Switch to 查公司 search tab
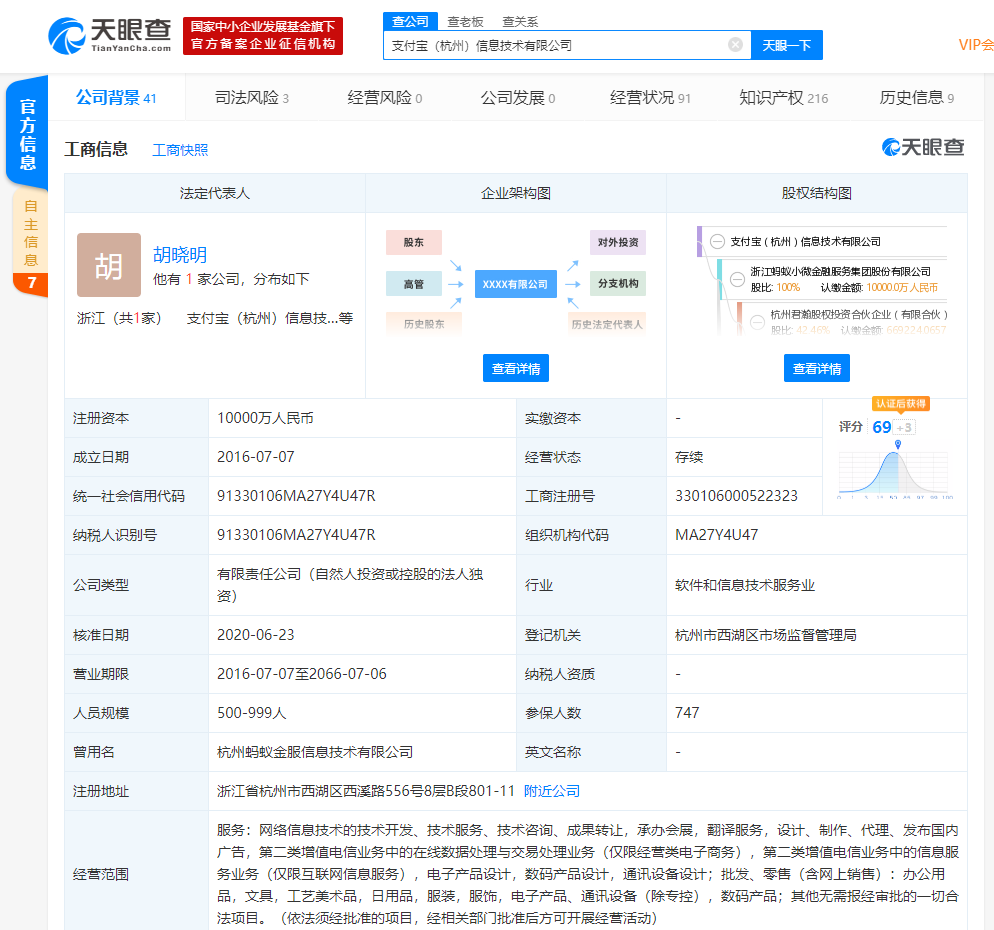The height and width of the screenshot is (930, 994). tap(410, 22)
